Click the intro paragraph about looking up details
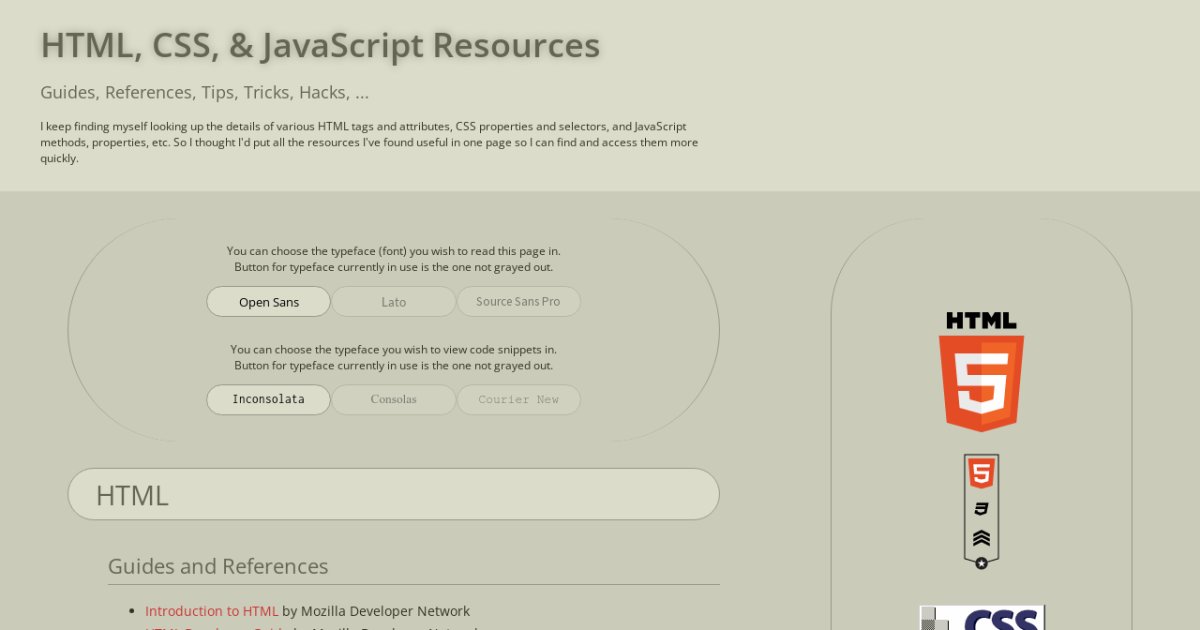The image size is (1200, 630). point(369,142)
